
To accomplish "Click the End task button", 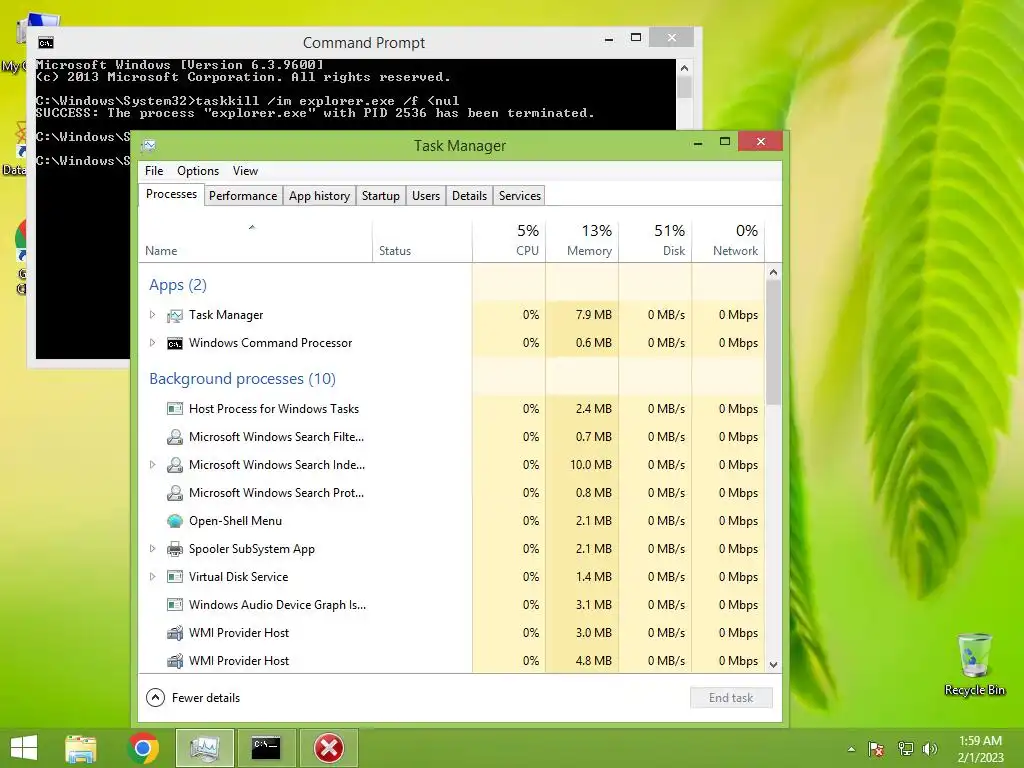I will (x=731, y=697).
